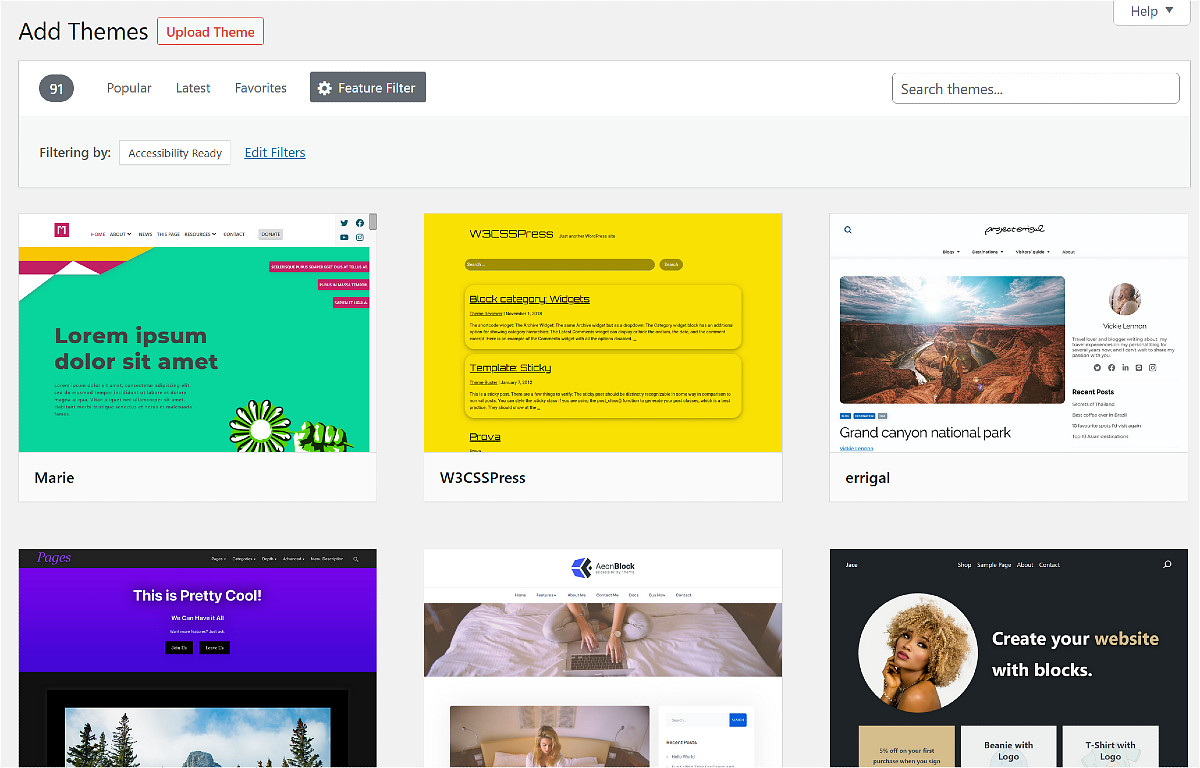Click the Facebook icon in Marie theme preview

click(x=360, y=223)
